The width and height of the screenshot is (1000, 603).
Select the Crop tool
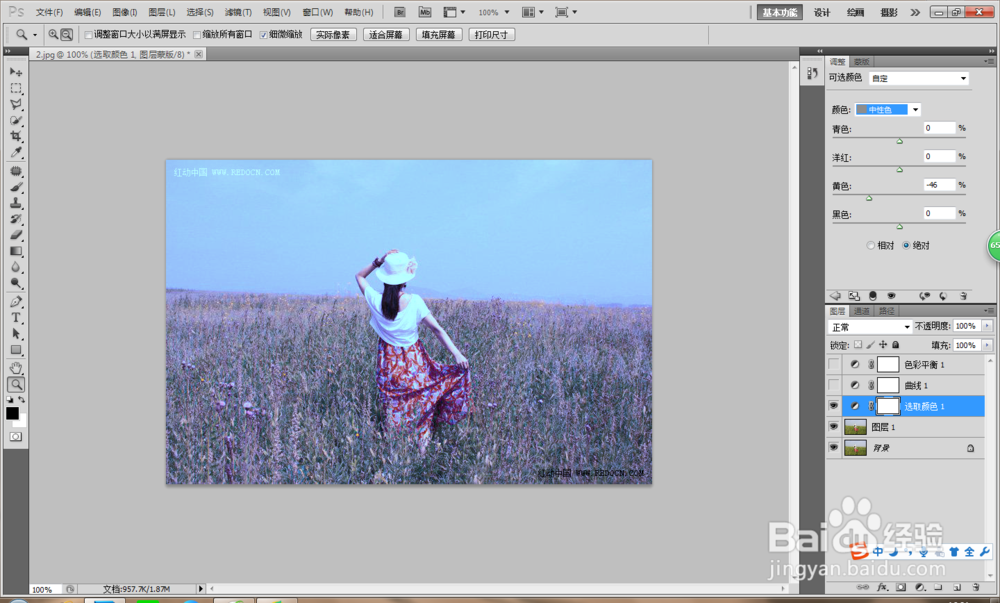click(x=16, y=136)
